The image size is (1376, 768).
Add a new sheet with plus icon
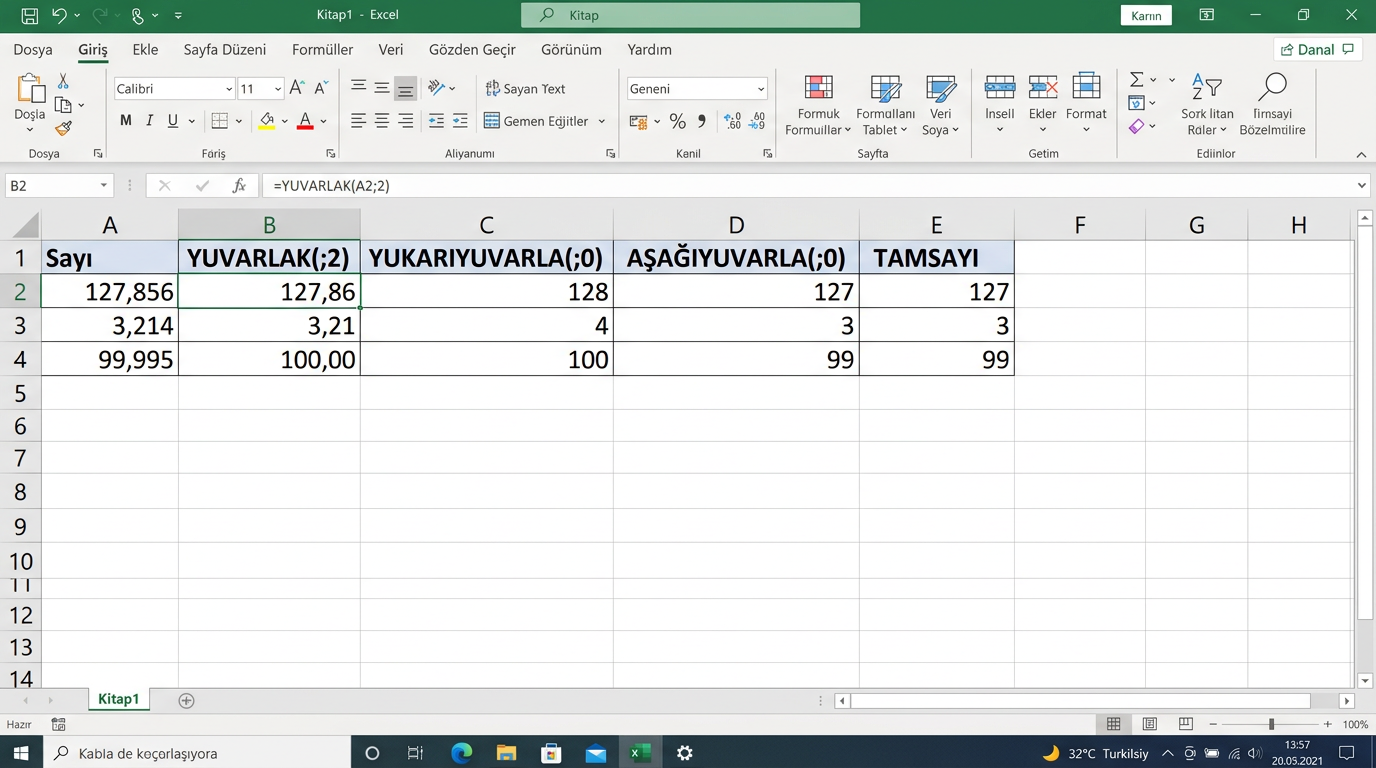point(186,700)
